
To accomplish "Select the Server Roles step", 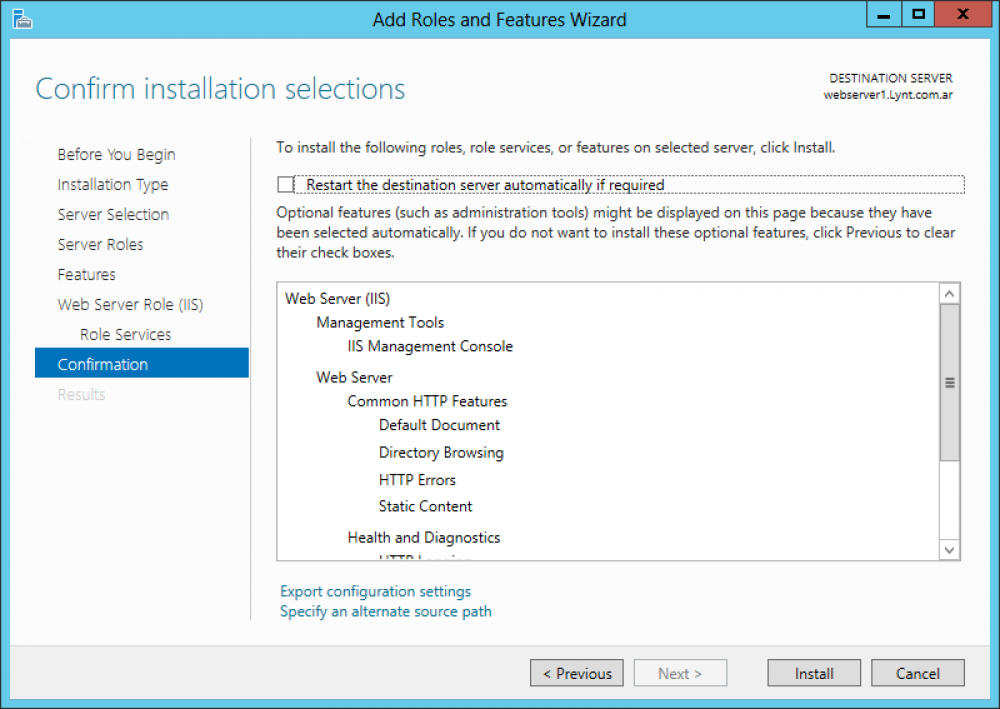I will click(100, 244).
